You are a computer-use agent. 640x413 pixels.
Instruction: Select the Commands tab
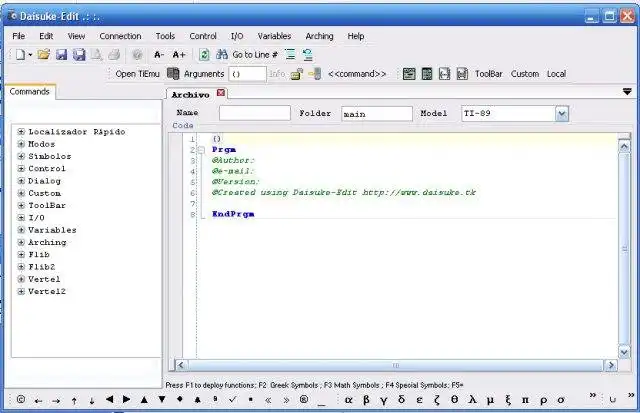[x=29, y=91]
